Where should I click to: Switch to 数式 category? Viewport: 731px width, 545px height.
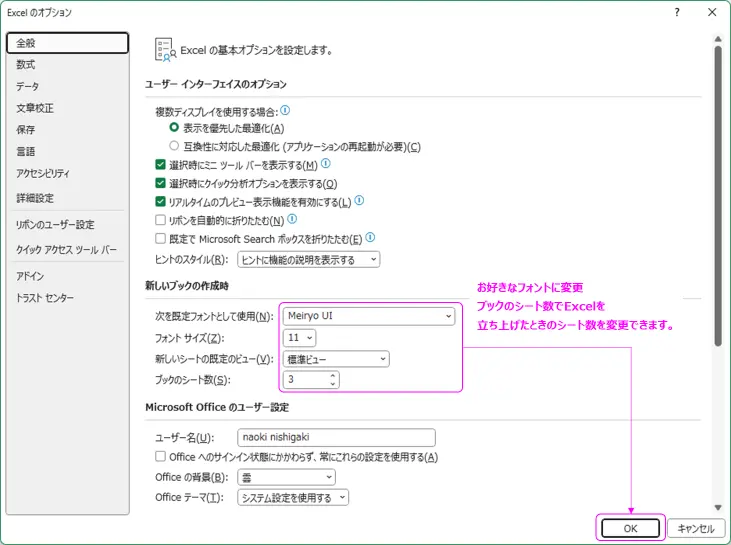(68, 65)
